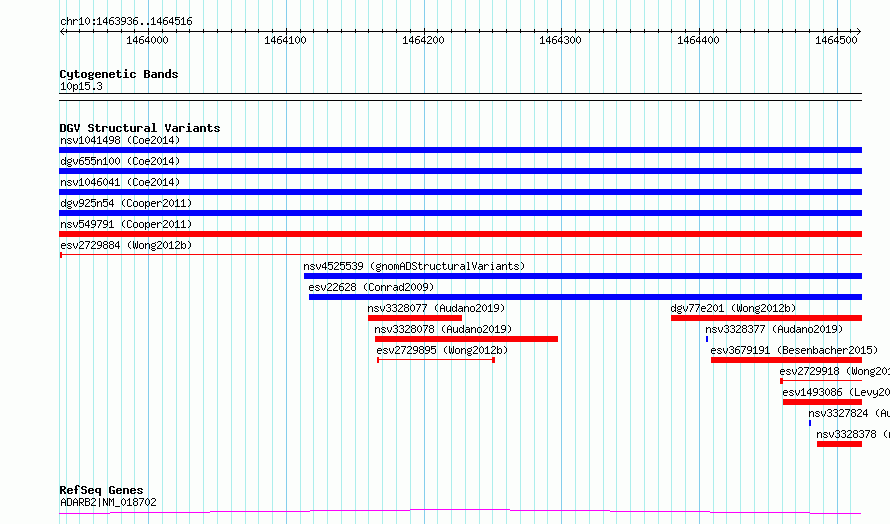Open dgv77e201 (Wong2012b) label
The height and width of the screenshot is (524, 890).
(x=733, y=308)
